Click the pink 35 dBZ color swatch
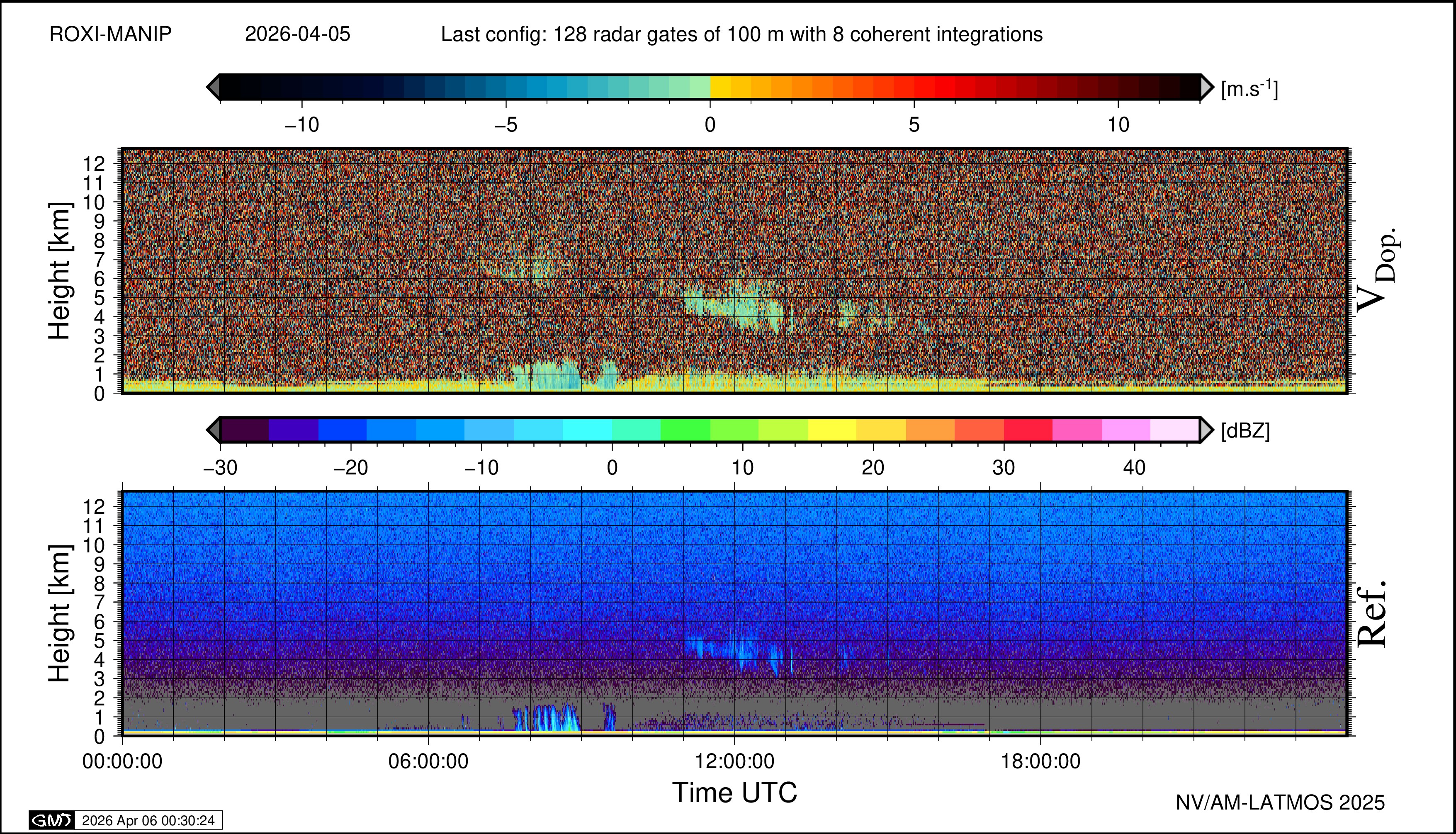This screenshot has width=1456, height=834. (1077, 430)
